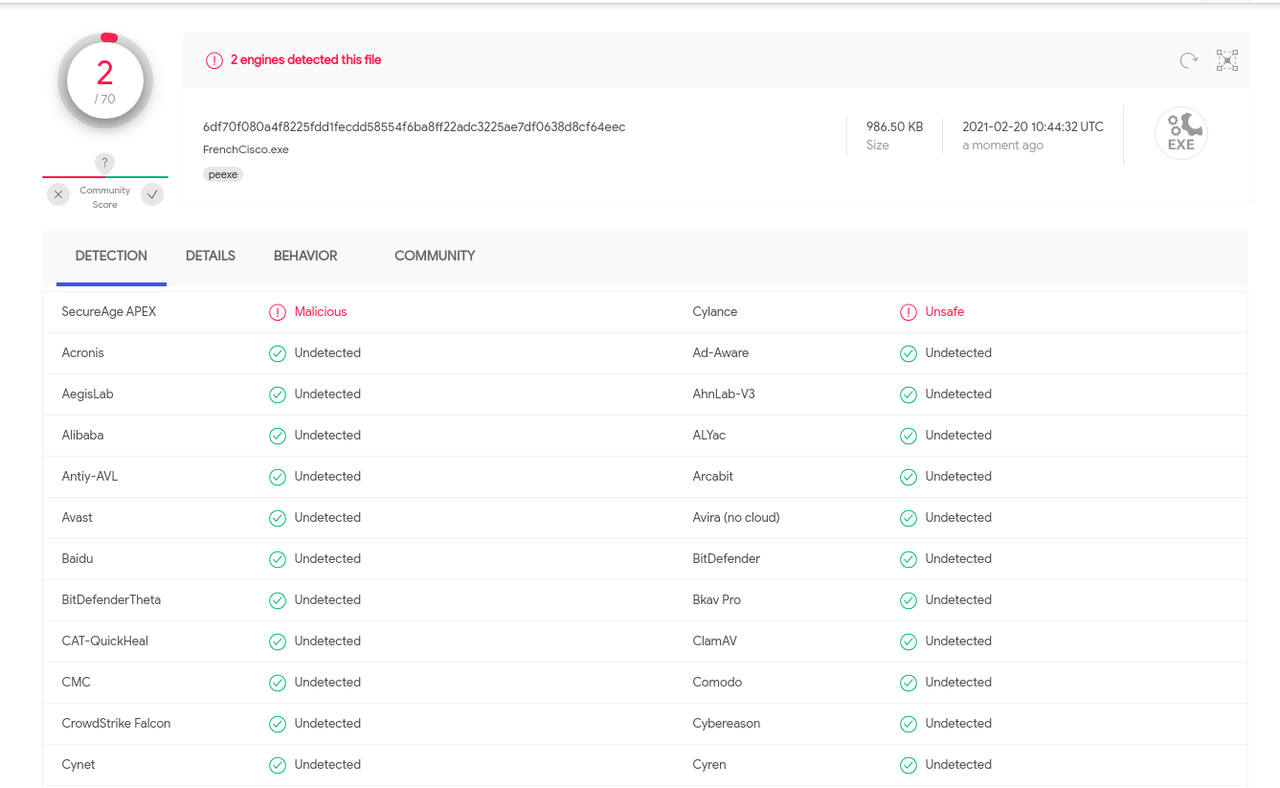Click the Undetected result for Cybereason
The height and width of the screenshot is (788, 1280).
(x=959, y=723)
